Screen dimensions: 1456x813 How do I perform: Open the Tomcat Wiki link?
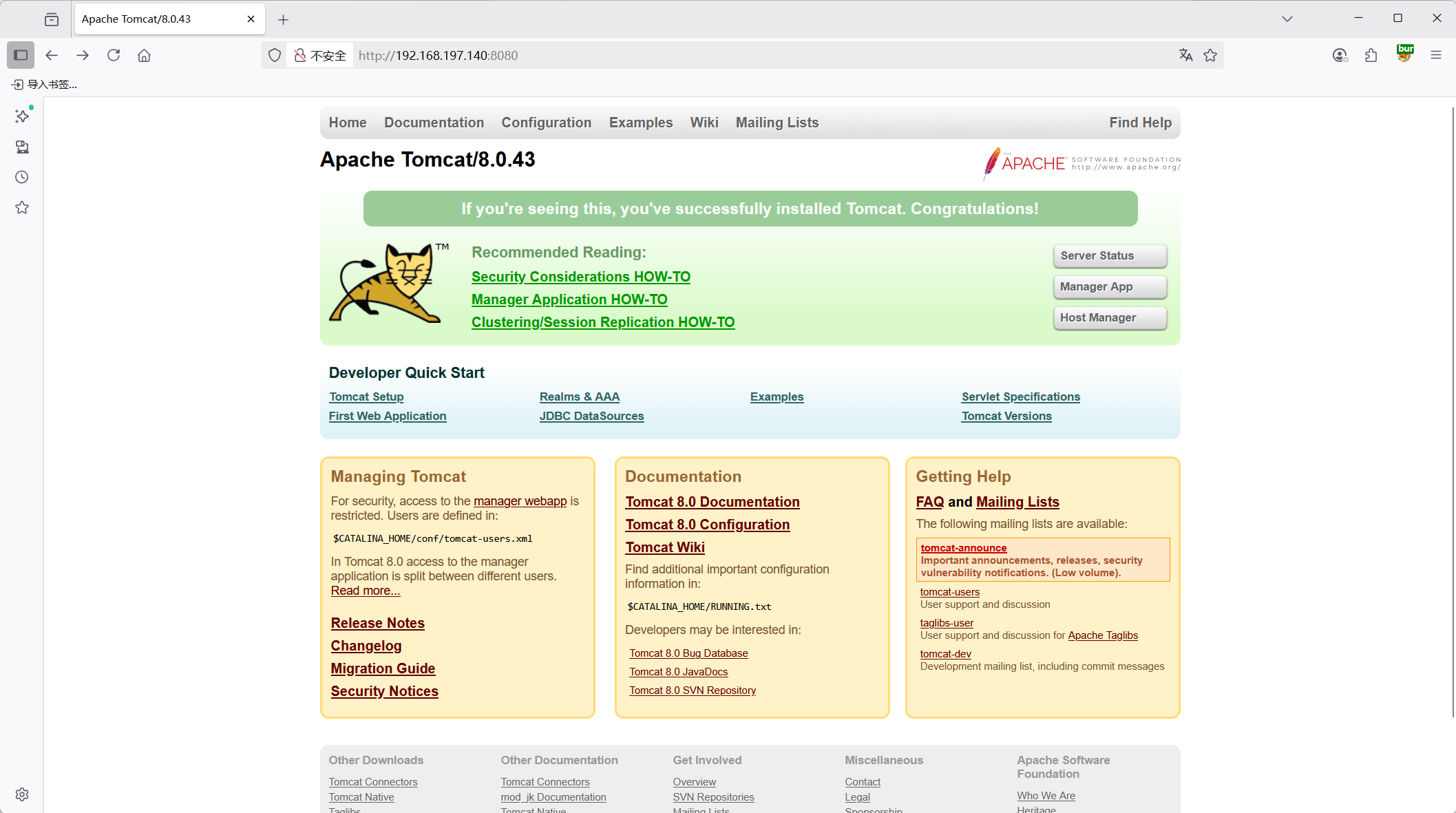coord(664,547)
